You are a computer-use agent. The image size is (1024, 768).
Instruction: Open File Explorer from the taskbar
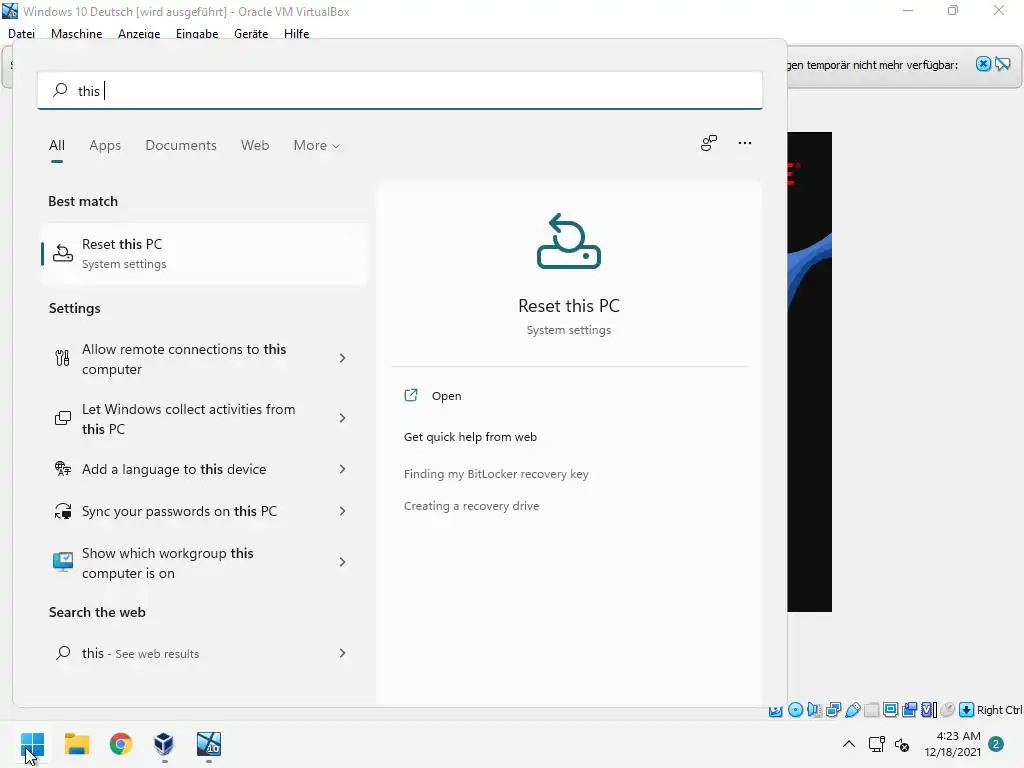click(76, 744)
